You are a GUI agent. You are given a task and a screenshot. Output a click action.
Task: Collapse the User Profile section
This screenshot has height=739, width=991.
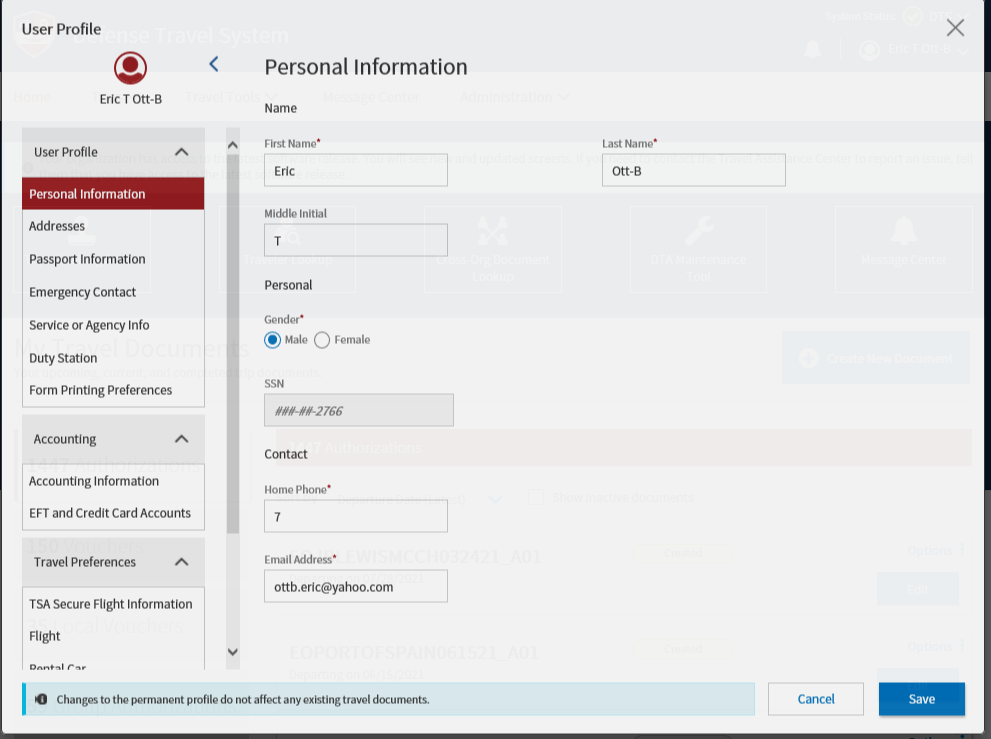(181, 152)
